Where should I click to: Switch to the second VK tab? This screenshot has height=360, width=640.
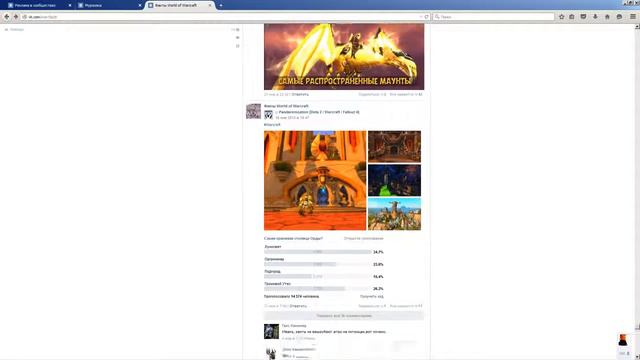(x=108, y=5)
